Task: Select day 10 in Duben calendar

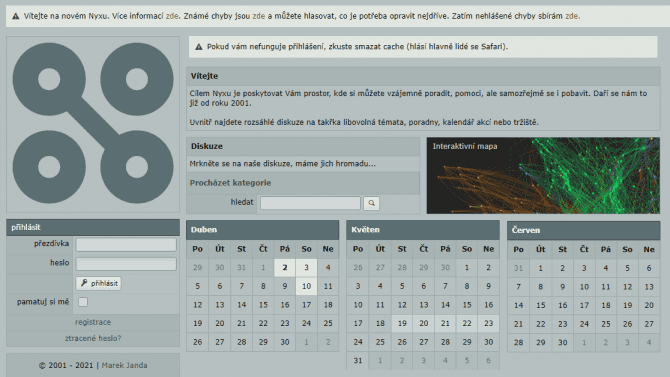Action: click(306, 286)
